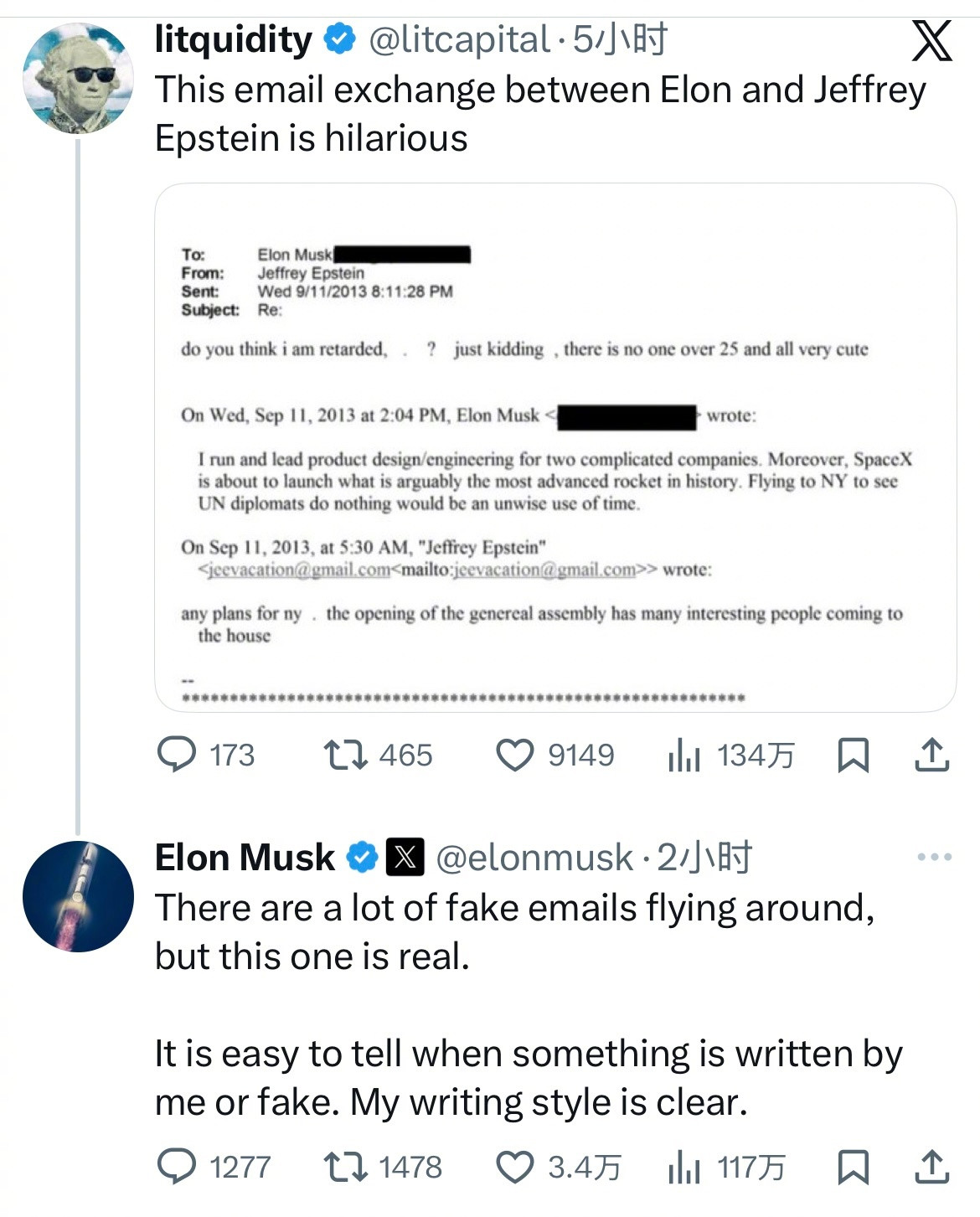This screenshot has width=980, height=1217.
Task: Enlarge the attached email screenshot image
Action: tap(555, 448)
